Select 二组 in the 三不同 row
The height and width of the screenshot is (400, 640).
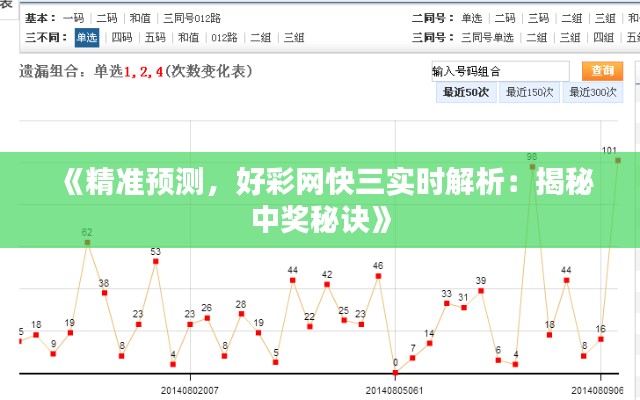(260, 38)
